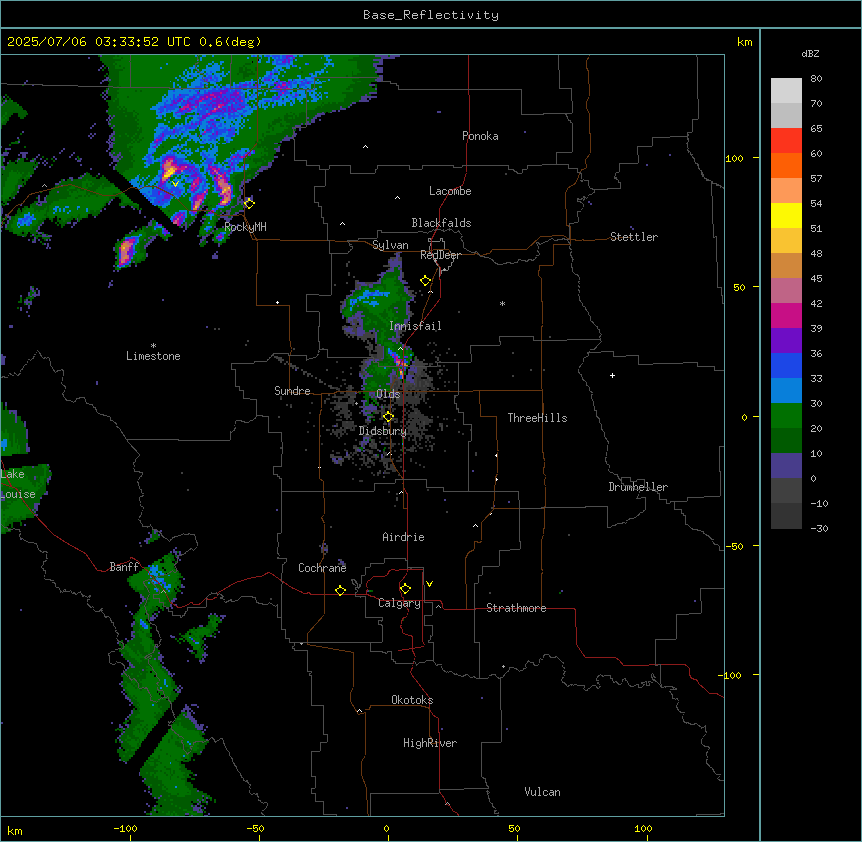Click the Strathmore label

(516, 608)
